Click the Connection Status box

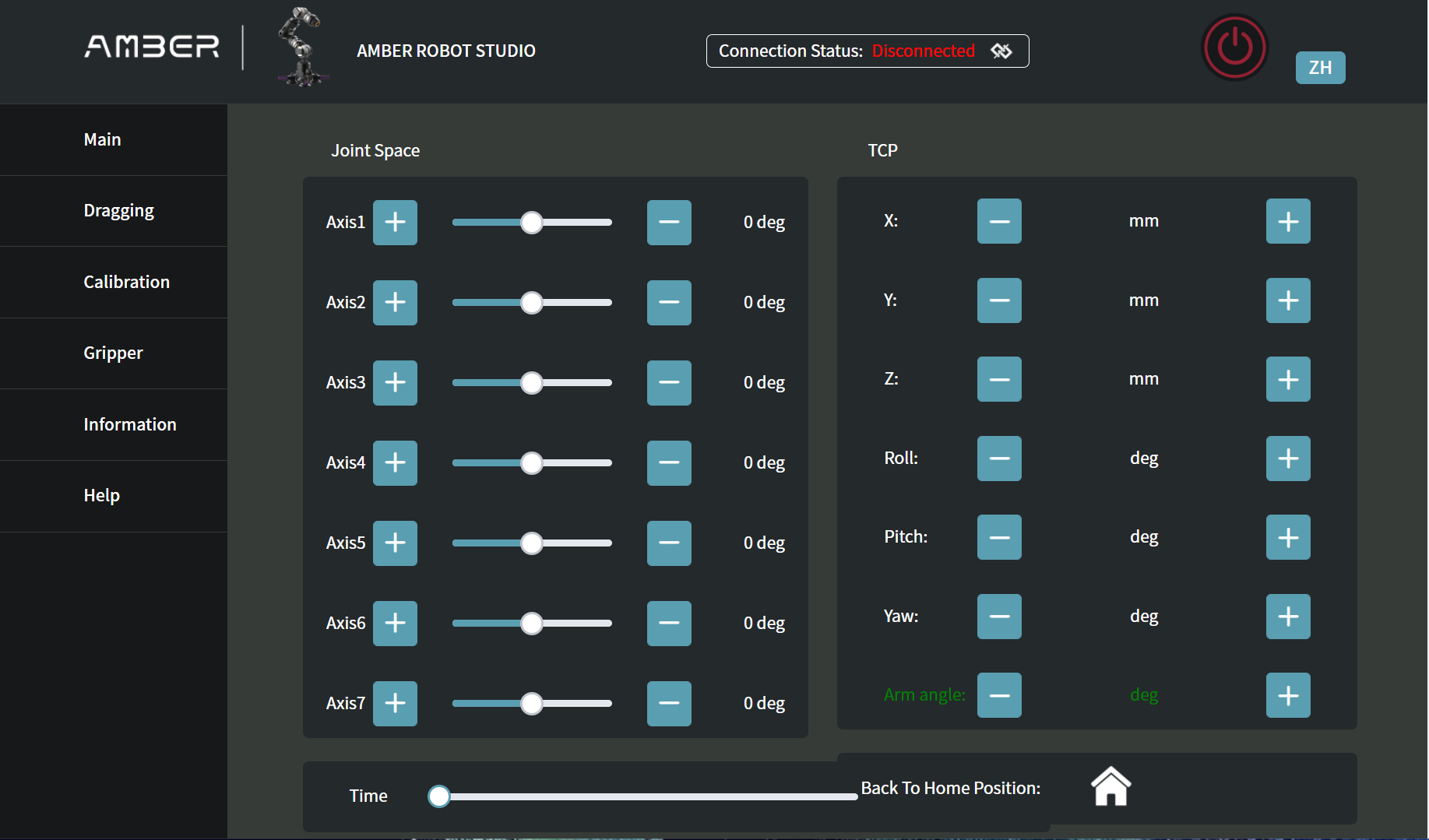[868, 51]
